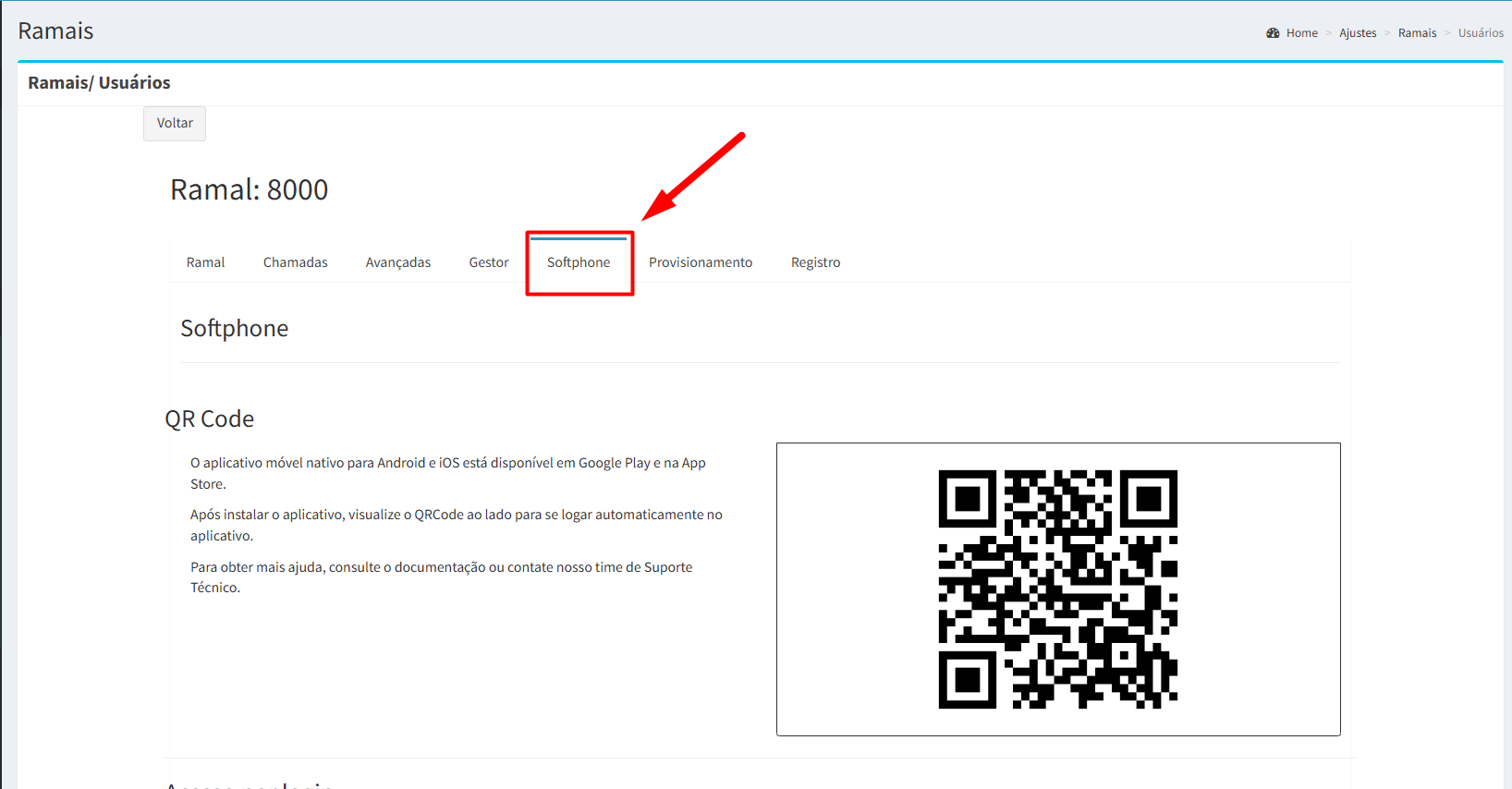Click the paragraph mentioning Suporte Técnico
Image resolution: width=1512 pixels, height=789 pixels.
[x=441, y=577]
